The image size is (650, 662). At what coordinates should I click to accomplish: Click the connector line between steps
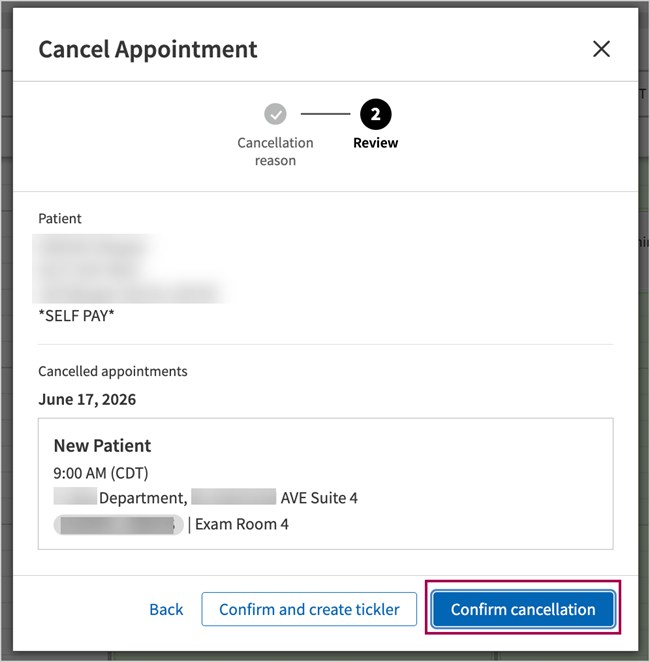(x=325, y=114)
